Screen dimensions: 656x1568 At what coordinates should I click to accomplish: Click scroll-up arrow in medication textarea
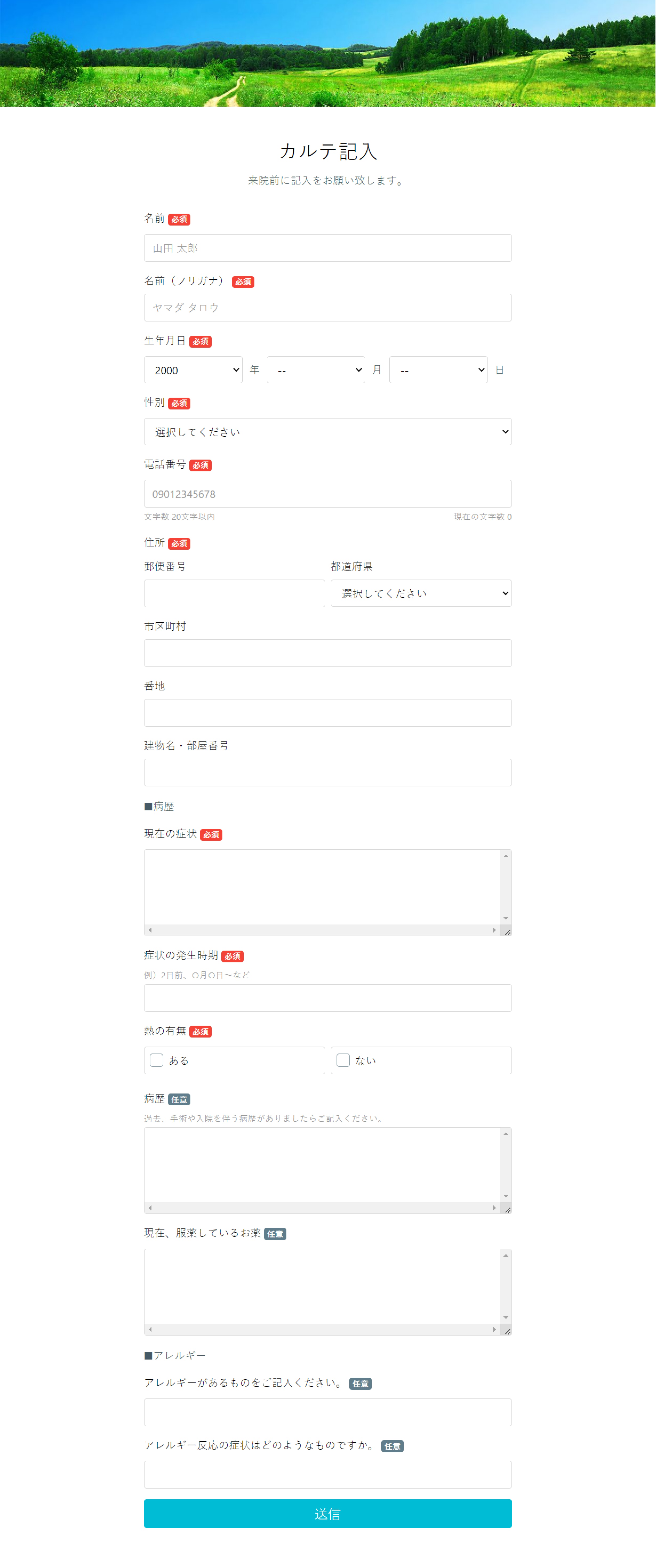(506, 1255)
